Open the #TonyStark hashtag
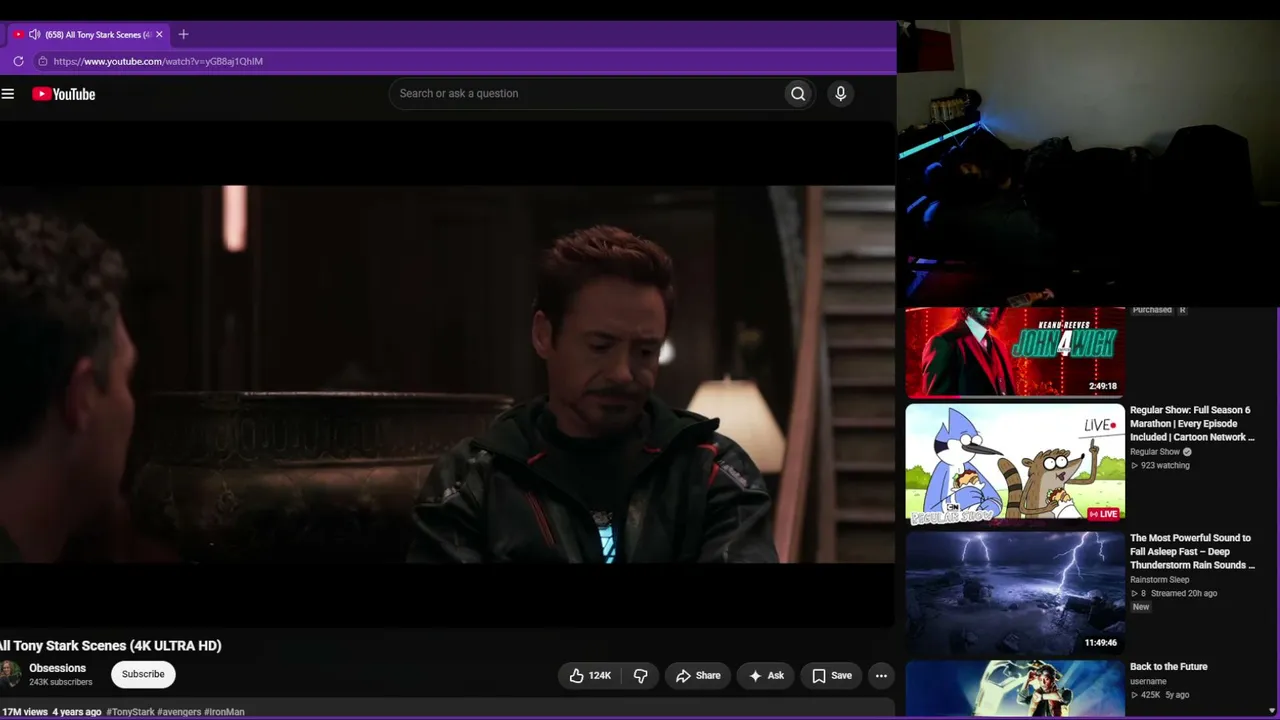 point(131,712)
